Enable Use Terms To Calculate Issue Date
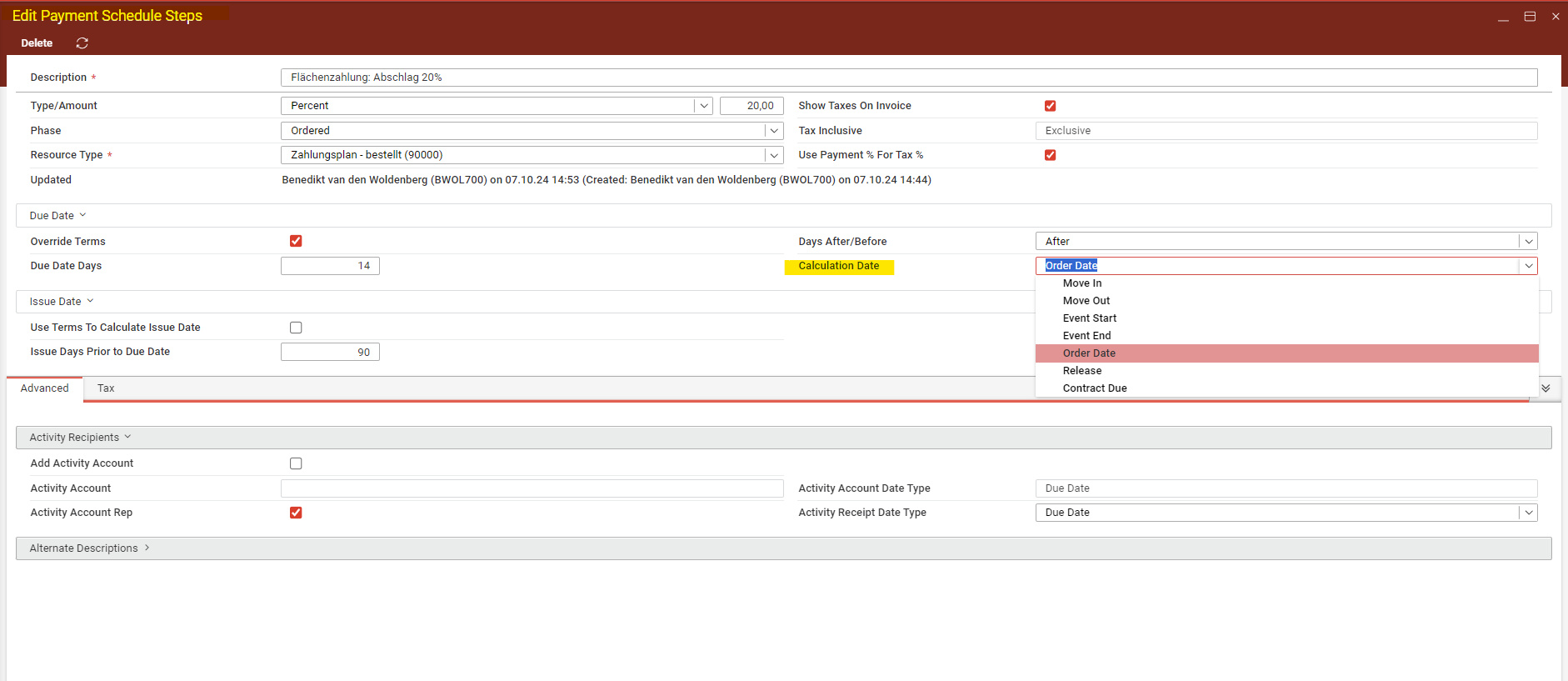 click(x=296, y=328)
